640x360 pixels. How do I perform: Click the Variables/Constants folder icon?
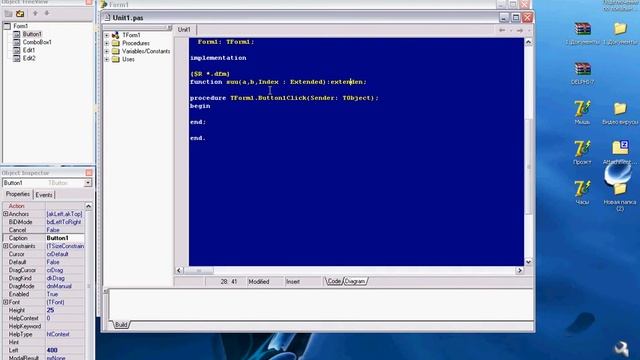coord(116,51)
